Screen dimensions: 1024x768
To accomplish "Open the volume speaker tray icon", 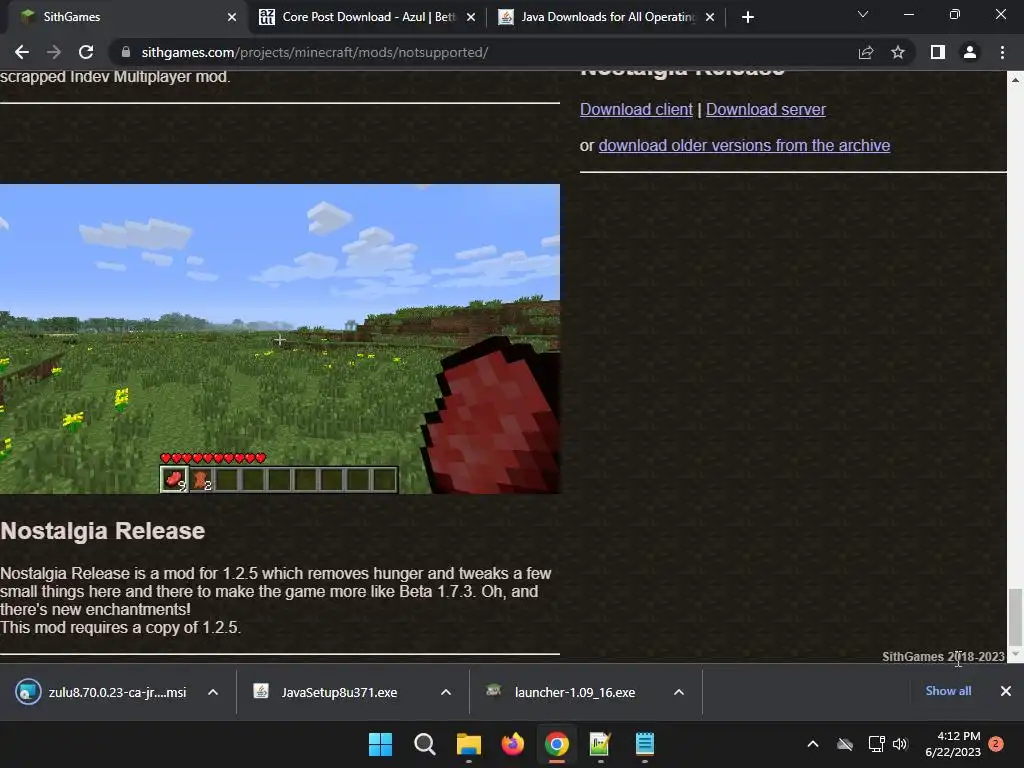I will tap(901, 744).
